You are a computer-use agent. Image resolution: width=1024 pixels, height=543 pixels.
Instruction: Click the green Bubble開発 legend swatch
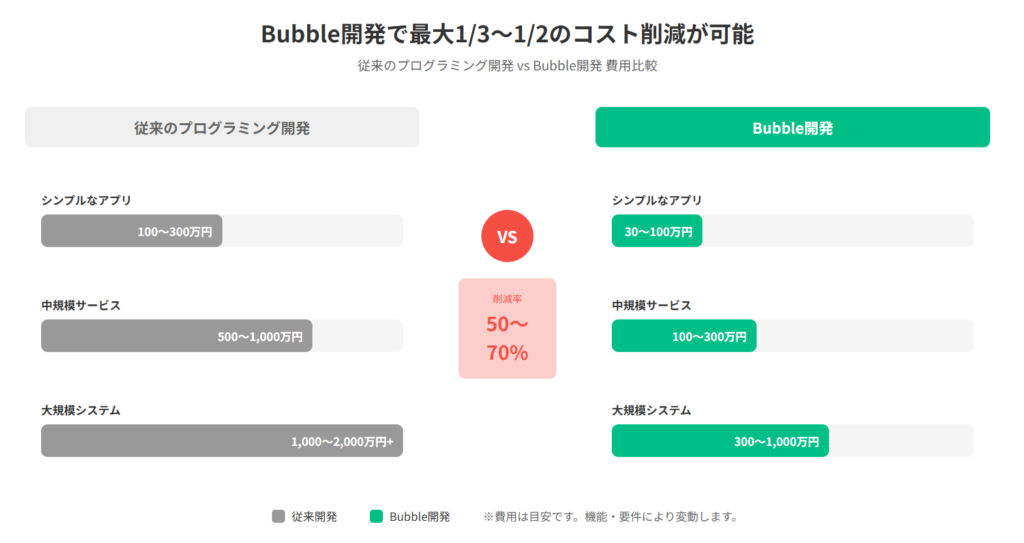pyautogui.click(x=376, y=517)
